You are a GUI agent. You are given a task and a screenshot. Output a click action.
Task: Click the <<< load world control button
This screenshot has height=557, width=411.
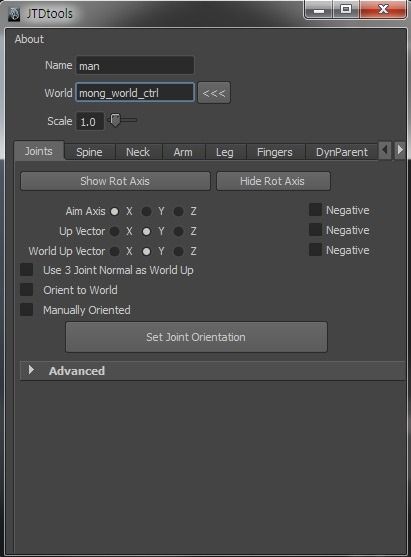(x=214, y=93)
